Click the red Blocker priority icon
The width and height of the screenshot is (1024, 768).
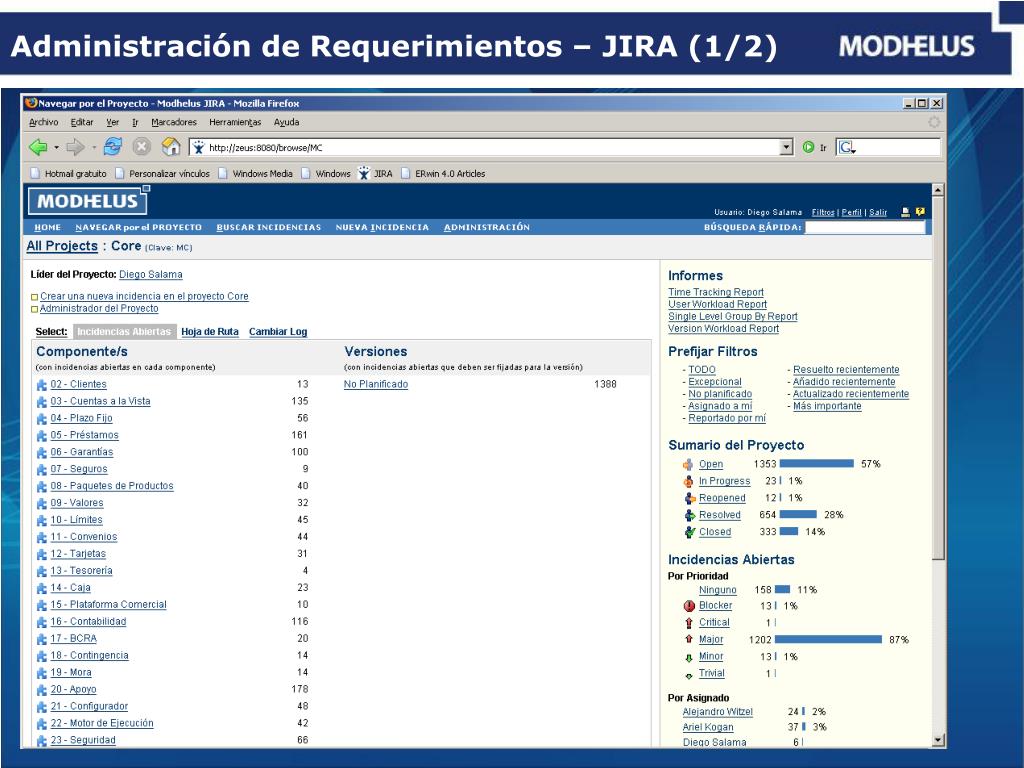689,606
